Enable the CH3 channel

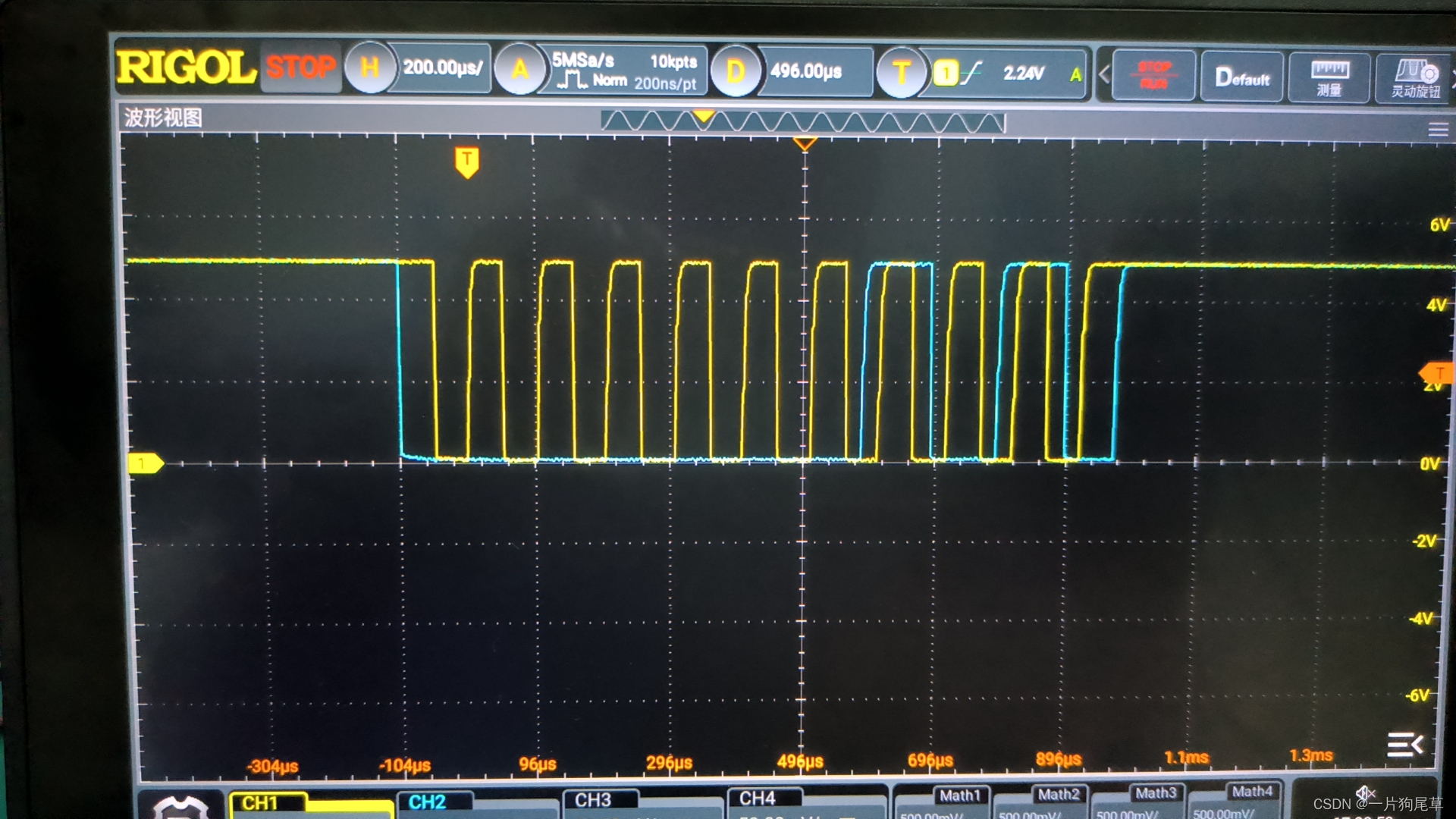coord(593,800)
